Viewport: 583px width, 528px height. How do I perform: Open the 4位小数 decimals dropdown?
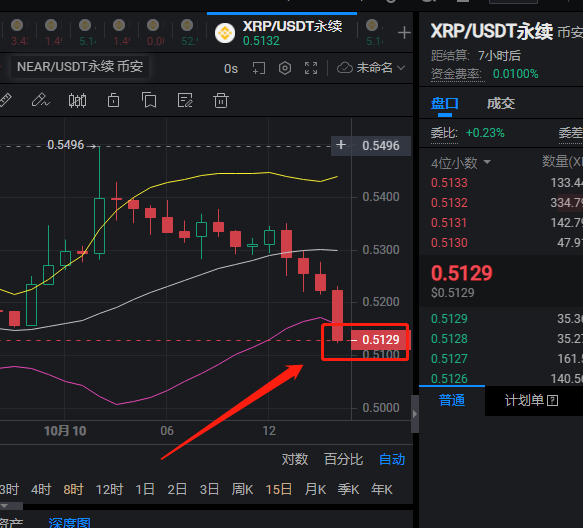[461, 163]
